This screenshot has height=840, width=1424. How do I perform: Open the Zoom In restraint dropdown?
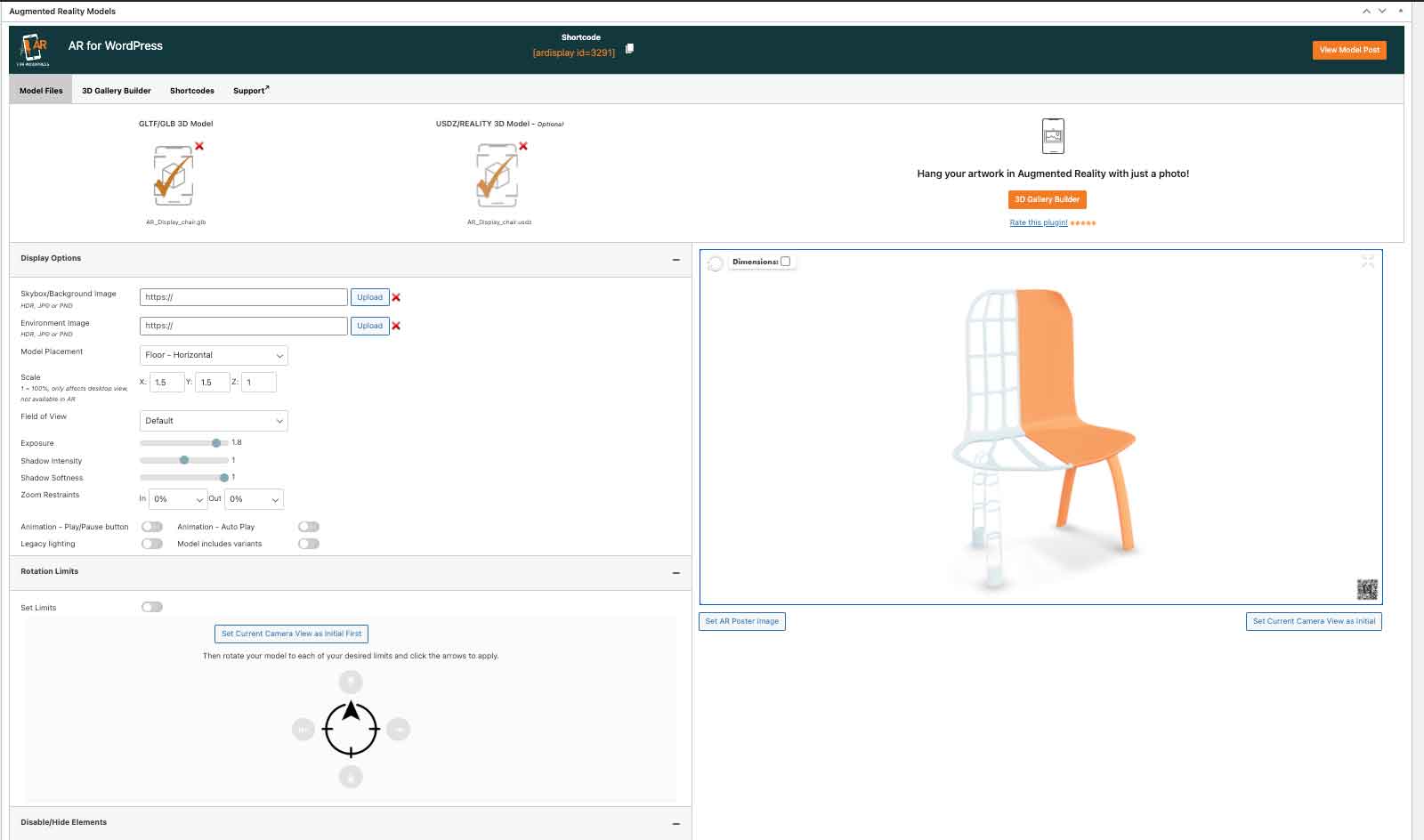(x=178, y=499)
